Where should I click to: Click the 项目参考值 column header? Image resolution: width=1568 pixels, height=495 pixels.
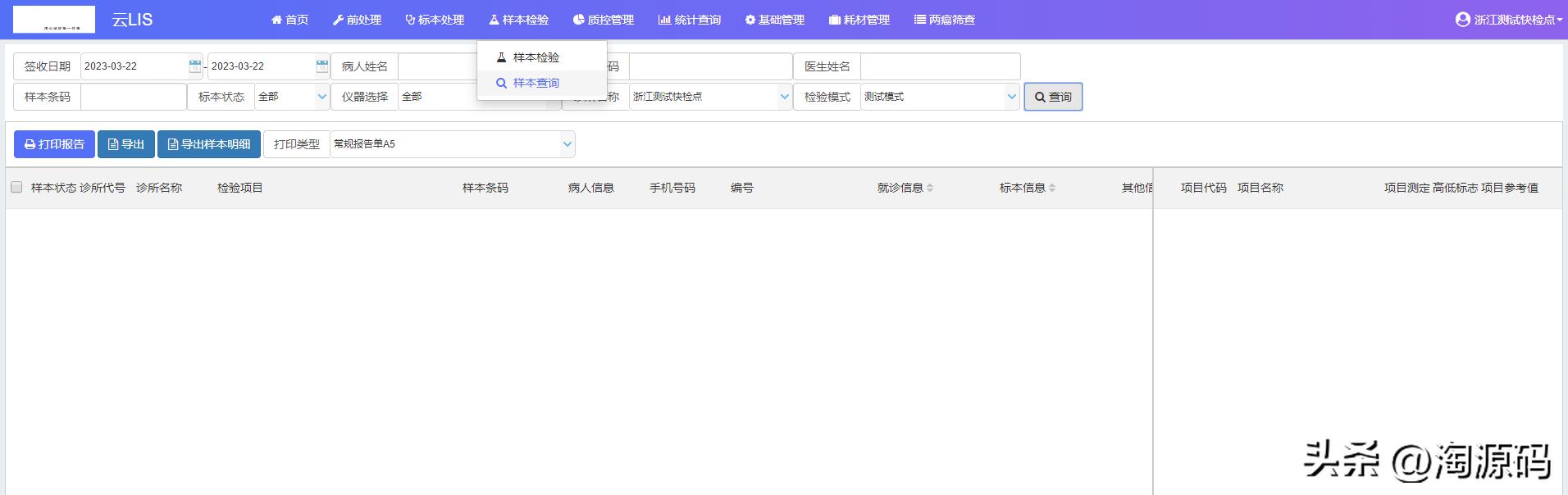1510,188
